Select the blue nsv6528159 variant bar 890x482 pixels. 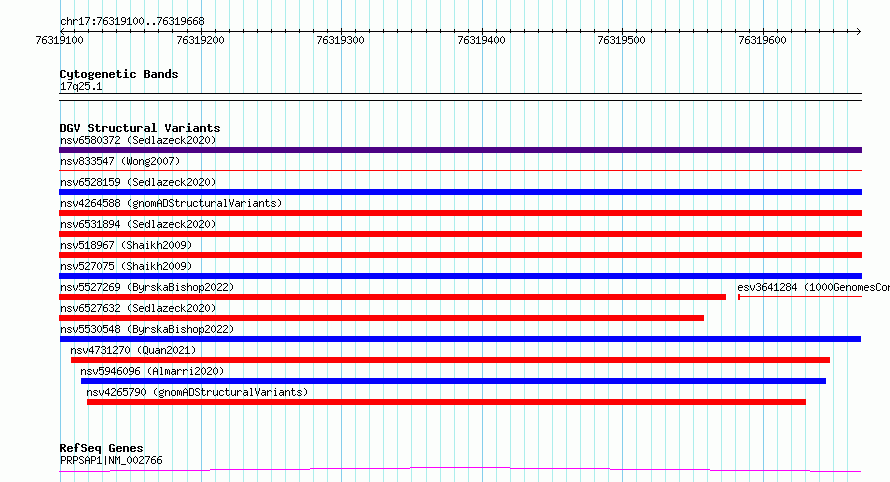click(460, 192)
